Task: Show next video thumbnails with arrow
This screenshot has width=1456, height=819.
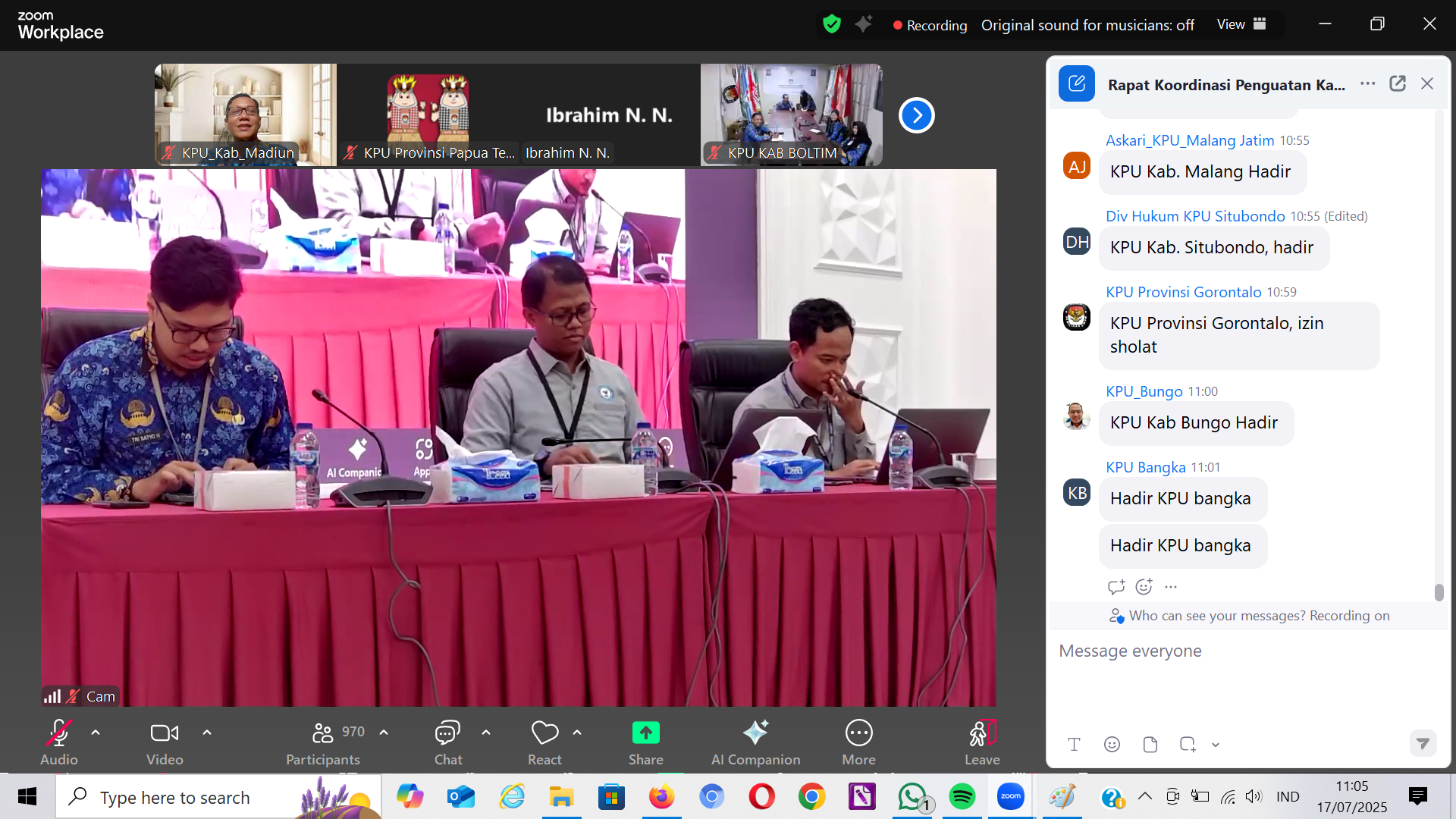Action: 916,115
